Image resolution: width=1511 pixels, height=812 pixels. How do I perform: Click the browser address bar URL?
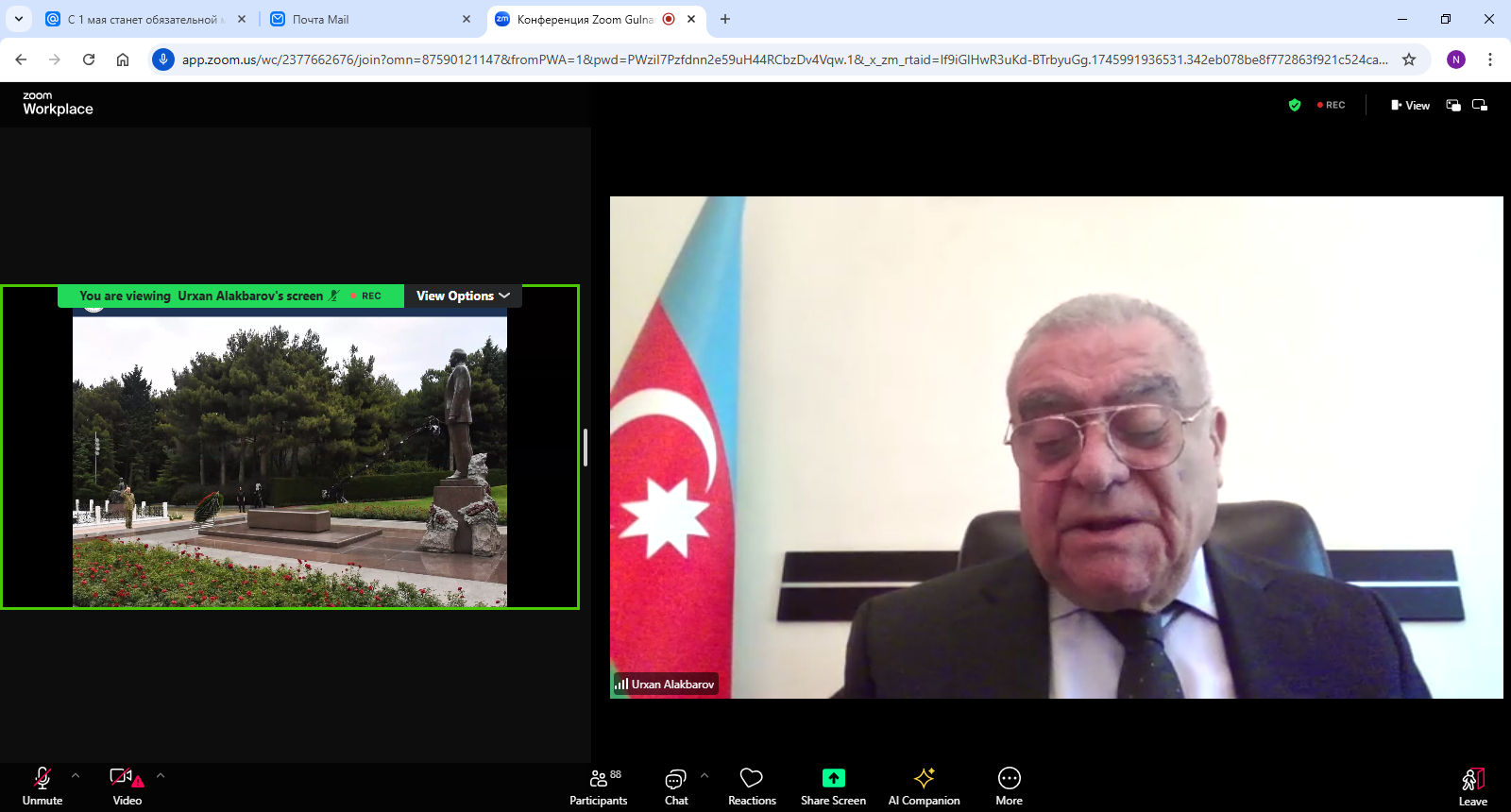coord(784,59)
